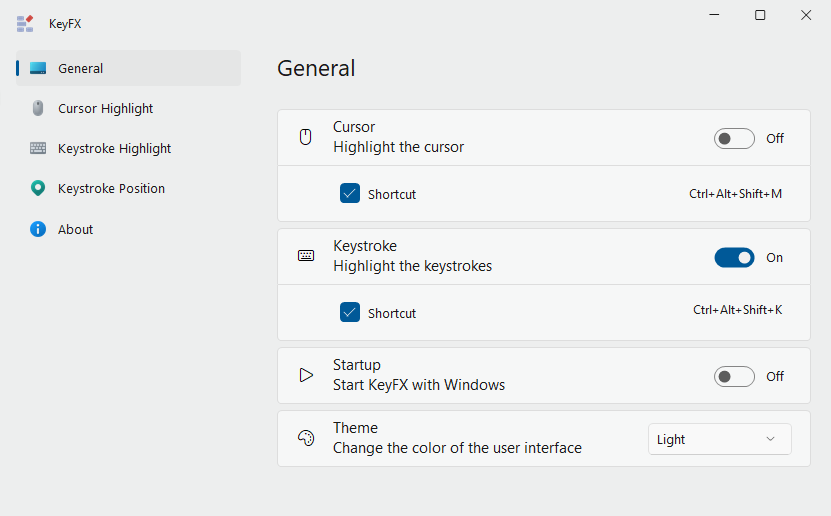Uncheck the Cursor Shortcut checkbox
The image size is (831, 516).
tap(350, 194)
